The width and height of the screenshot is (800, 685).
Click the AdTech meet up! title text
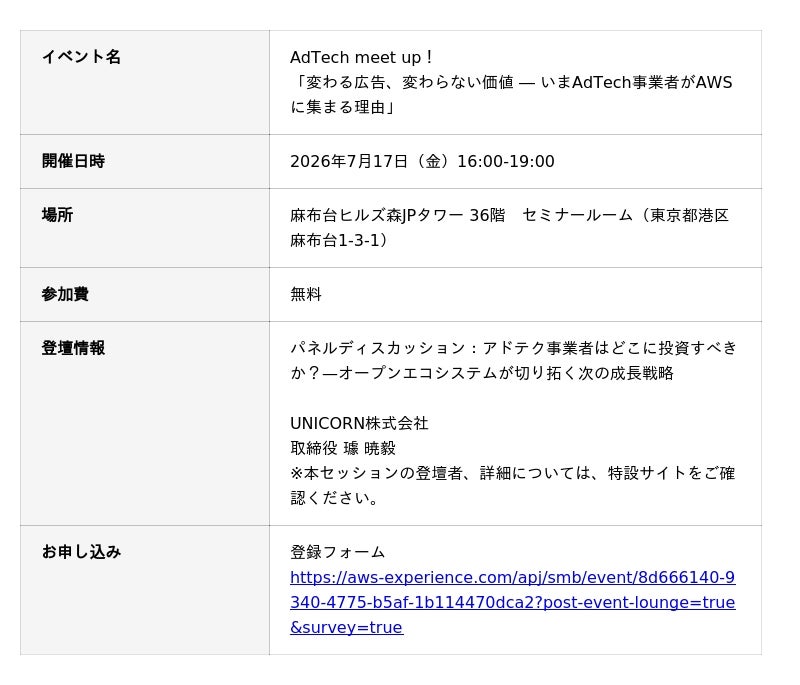(x=362, y=57)
